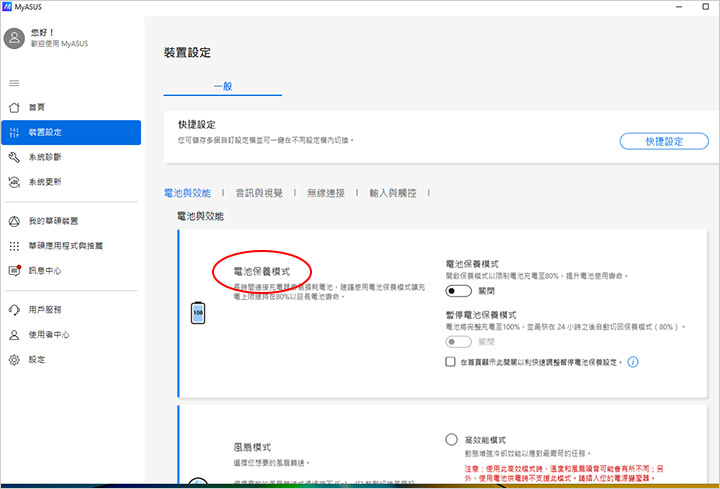Switch to 無線連接 section tab
Viewport: 720px width, 489px height.
pyautogui.click(x=326, y=193)
